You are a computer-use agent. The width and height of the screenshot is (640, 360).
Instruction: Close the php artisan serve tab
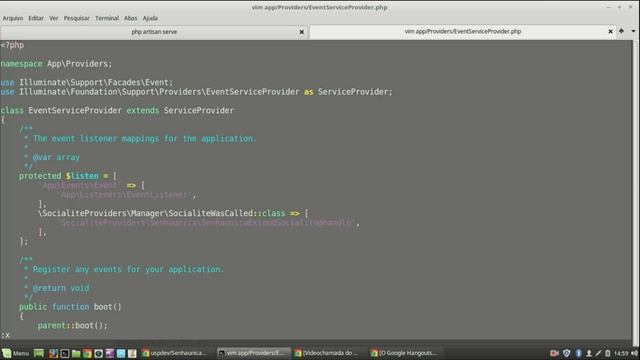click(302, 32)
